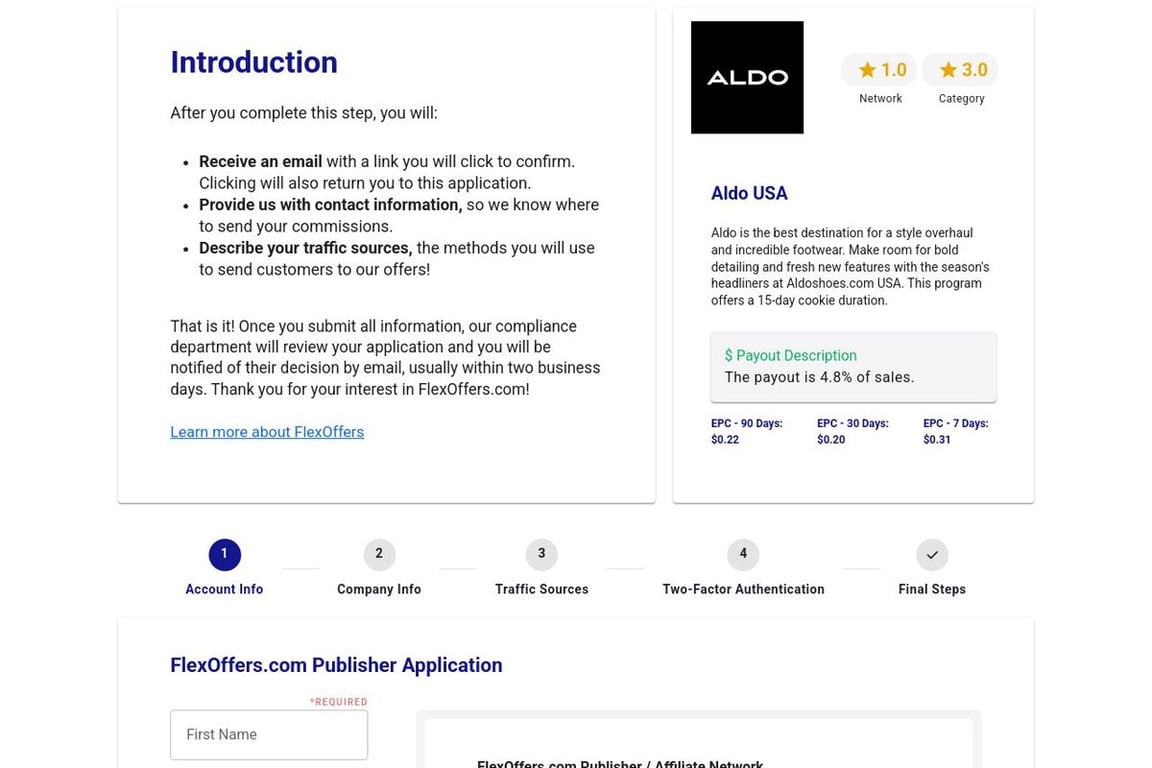Click the Payout Description box
1152x768 pixels.
coord(853,367)
